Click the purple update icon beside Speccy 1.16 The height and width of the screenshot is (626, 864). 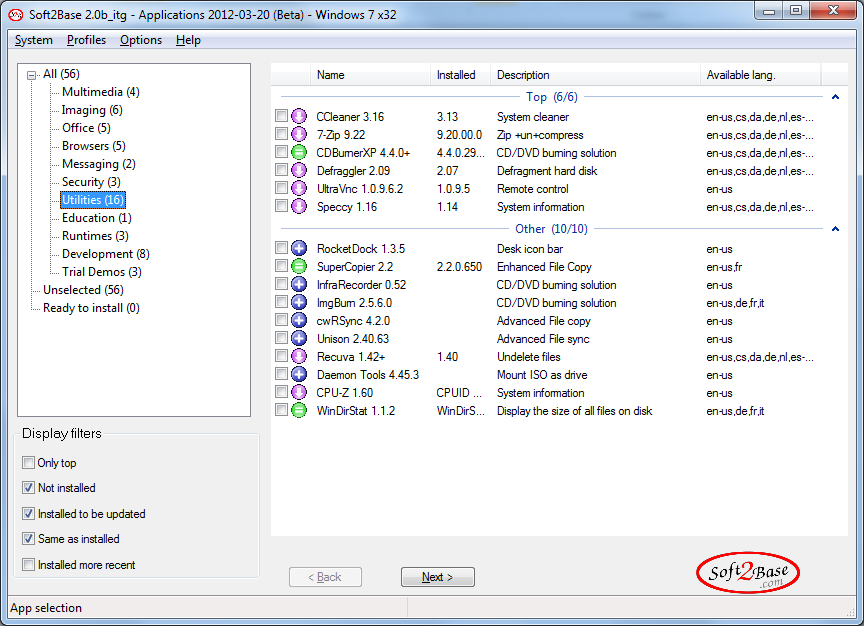coord(299,207)
